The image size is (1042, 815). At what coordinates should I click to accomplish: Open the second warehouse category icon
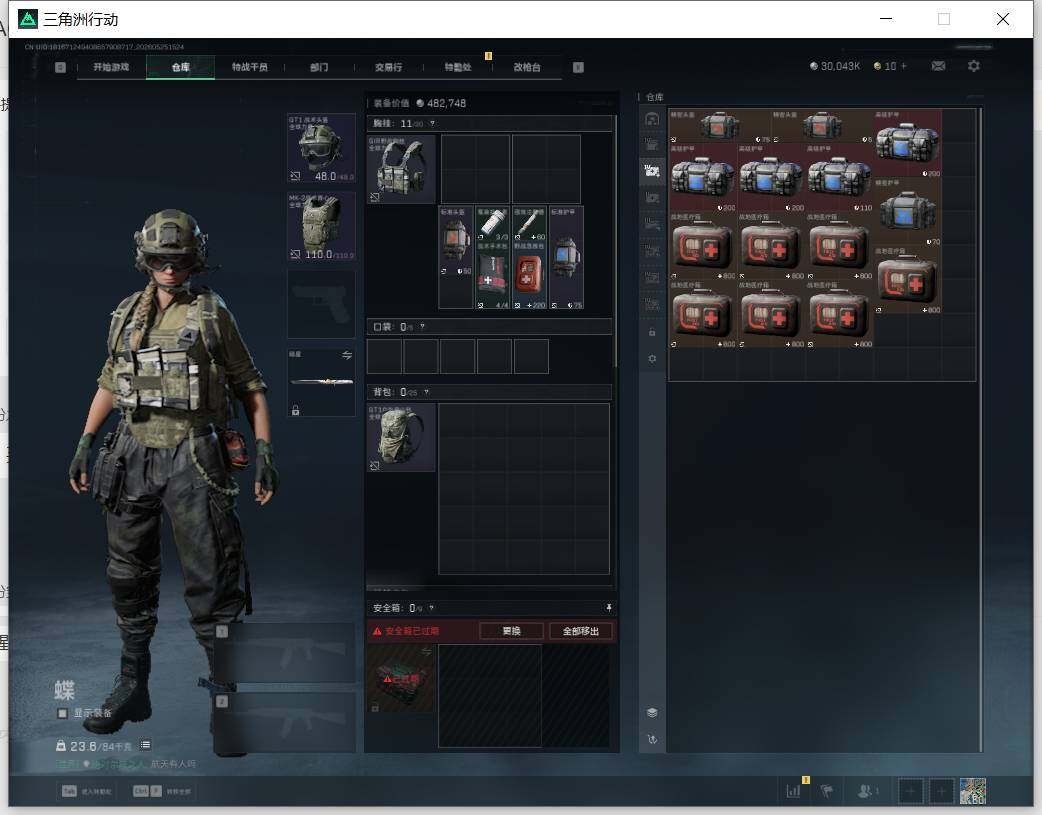tap(653, 145)
